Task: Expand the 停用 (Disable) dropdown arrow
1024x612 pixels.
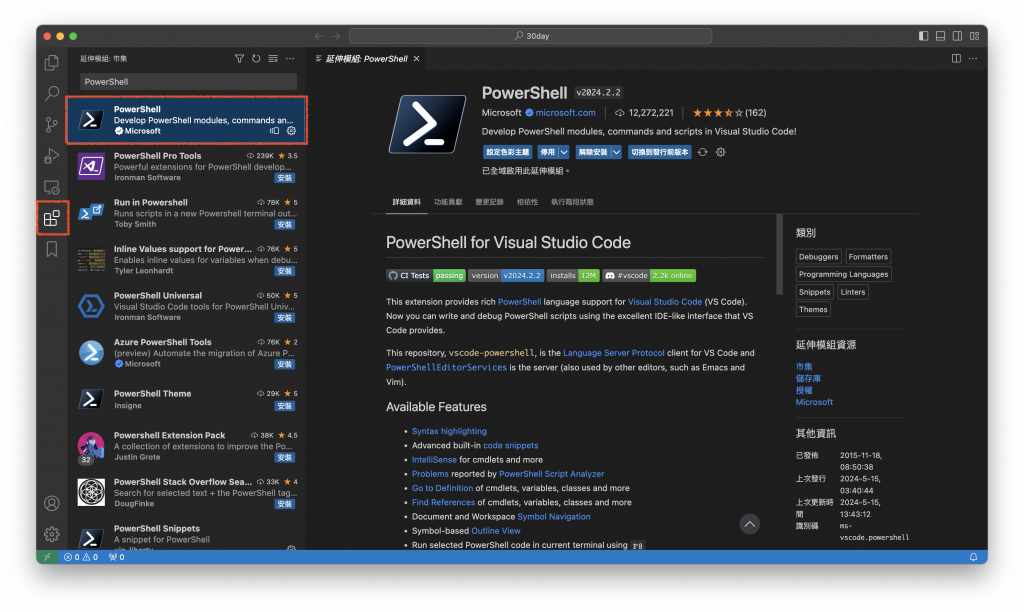Action: click(x=564, y=152)
